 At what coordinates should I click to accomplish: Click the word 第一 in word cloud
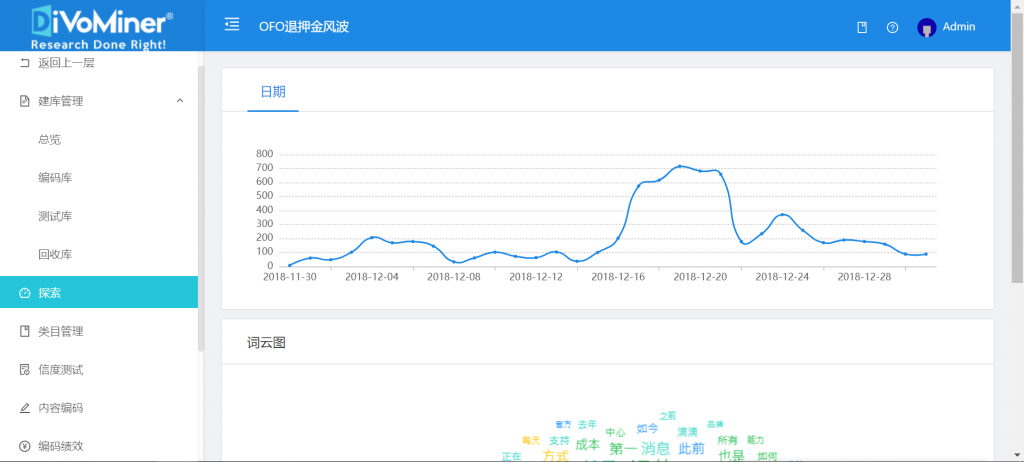pos(622,449)
